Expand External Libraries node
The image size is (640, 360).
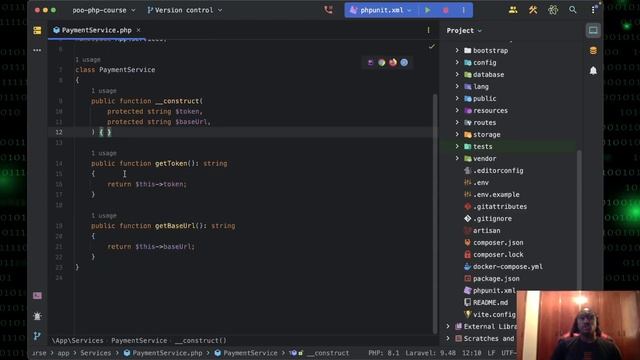[x=448, y=327]
